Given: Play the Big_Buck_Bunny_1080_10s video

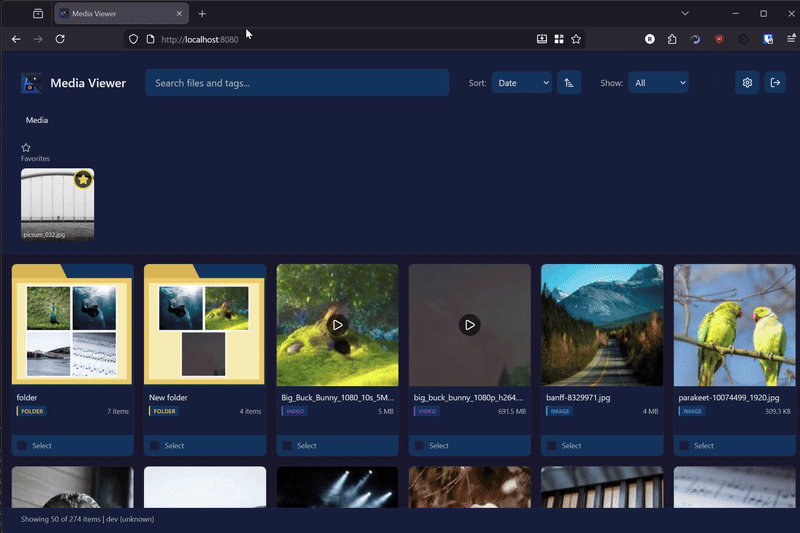Looking at the screenshot, I should [x=337, y=325].
